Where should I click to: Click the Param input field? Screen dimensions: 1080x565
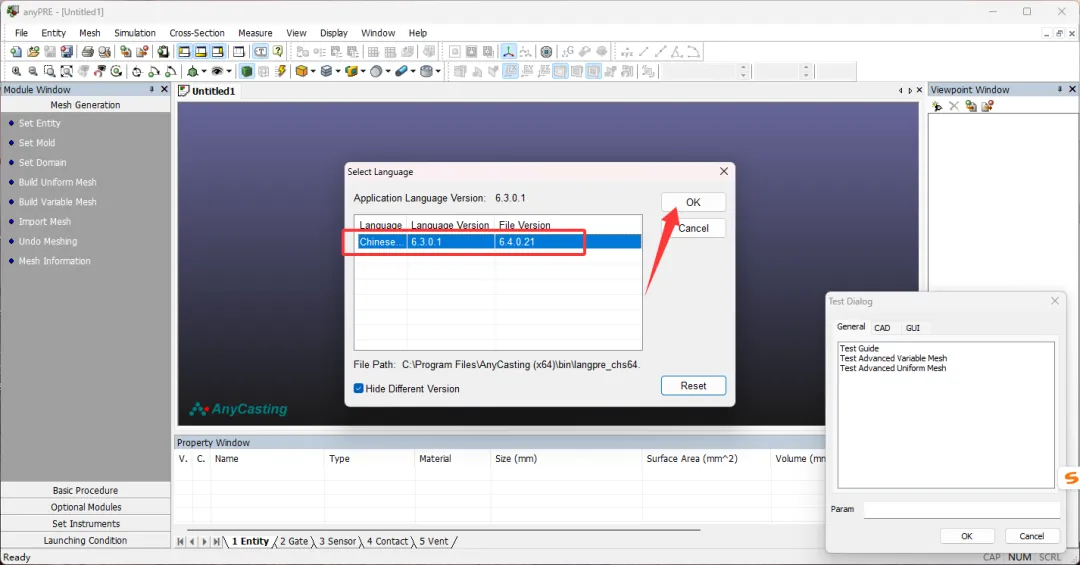pyautogui.click(x=962, y=509)
